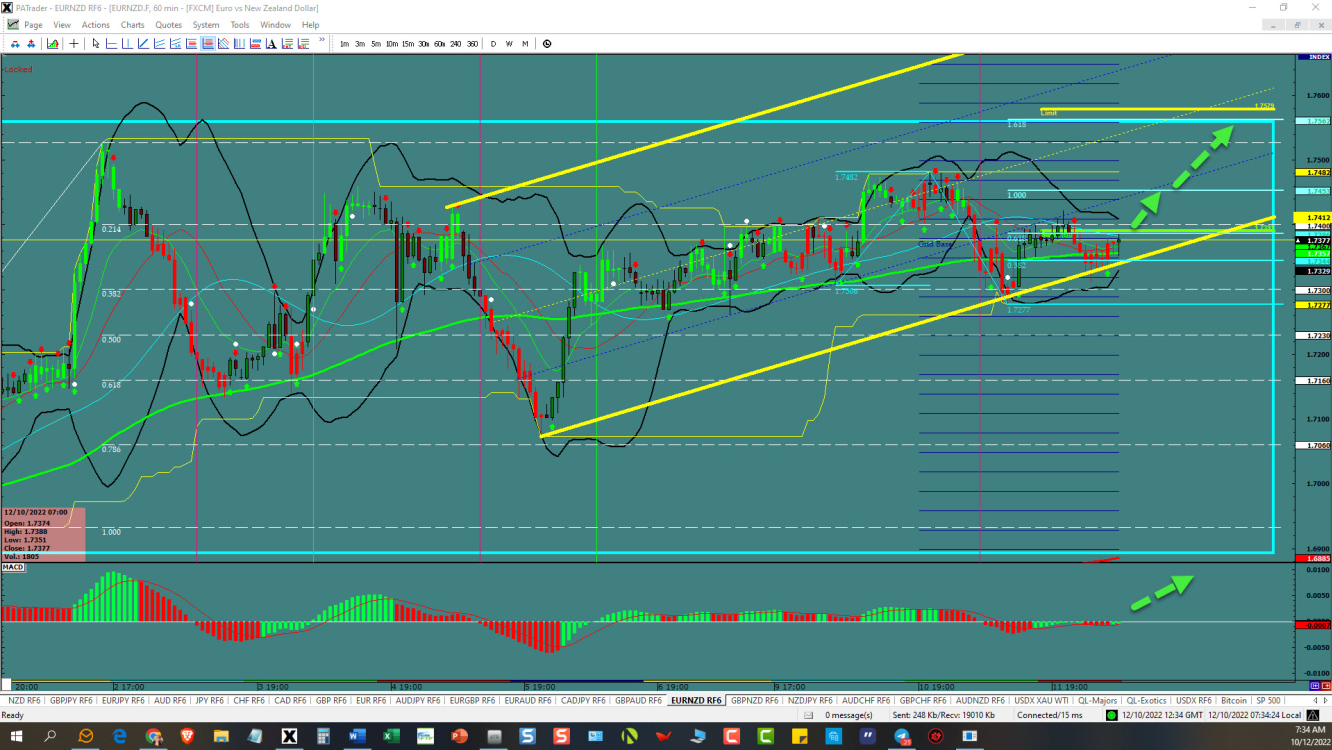Screen dimensions: 1332x750
Task: Open Microsoft Word from taskbar
Action: 356,736
